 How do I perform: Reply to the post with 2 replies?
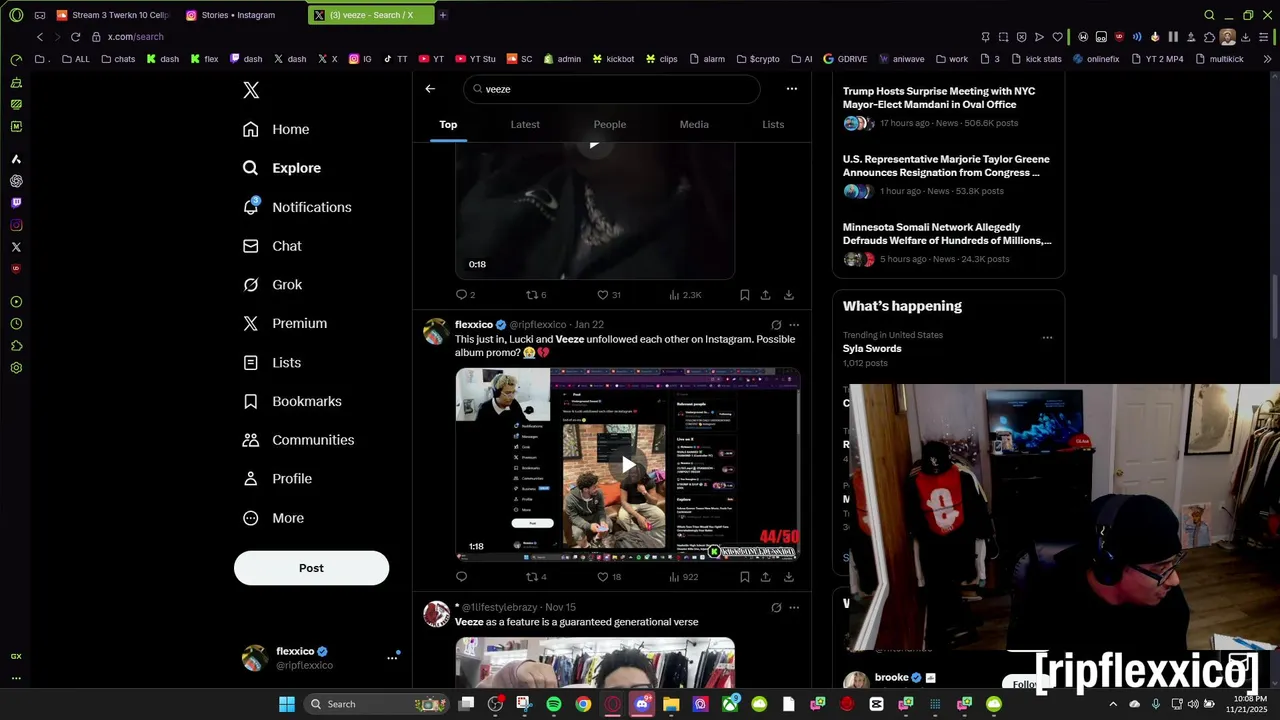[465, 295]
